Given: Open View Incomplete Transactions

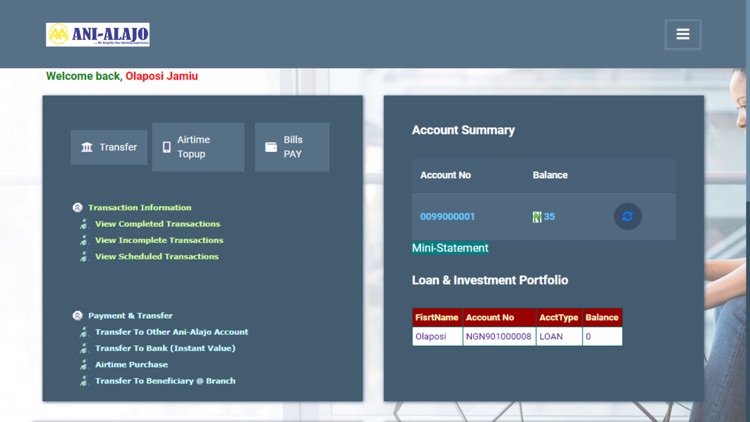Looking at the screenshot, I should pyautogui.click(x=159, y=240).
